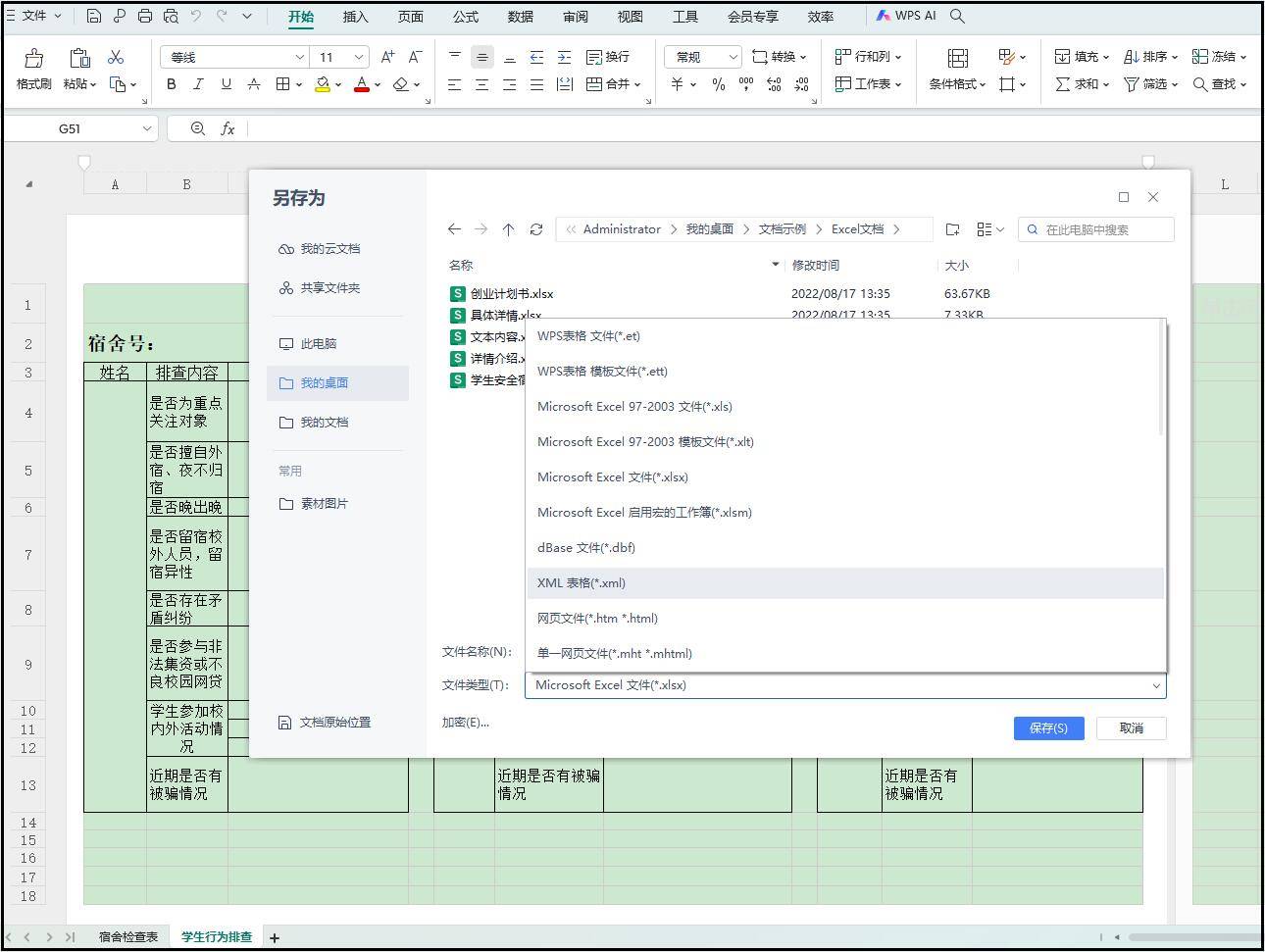The image size is (1265, 952).
Task: Refresh the file list in dialog
Action: click(x=536, y=229)
